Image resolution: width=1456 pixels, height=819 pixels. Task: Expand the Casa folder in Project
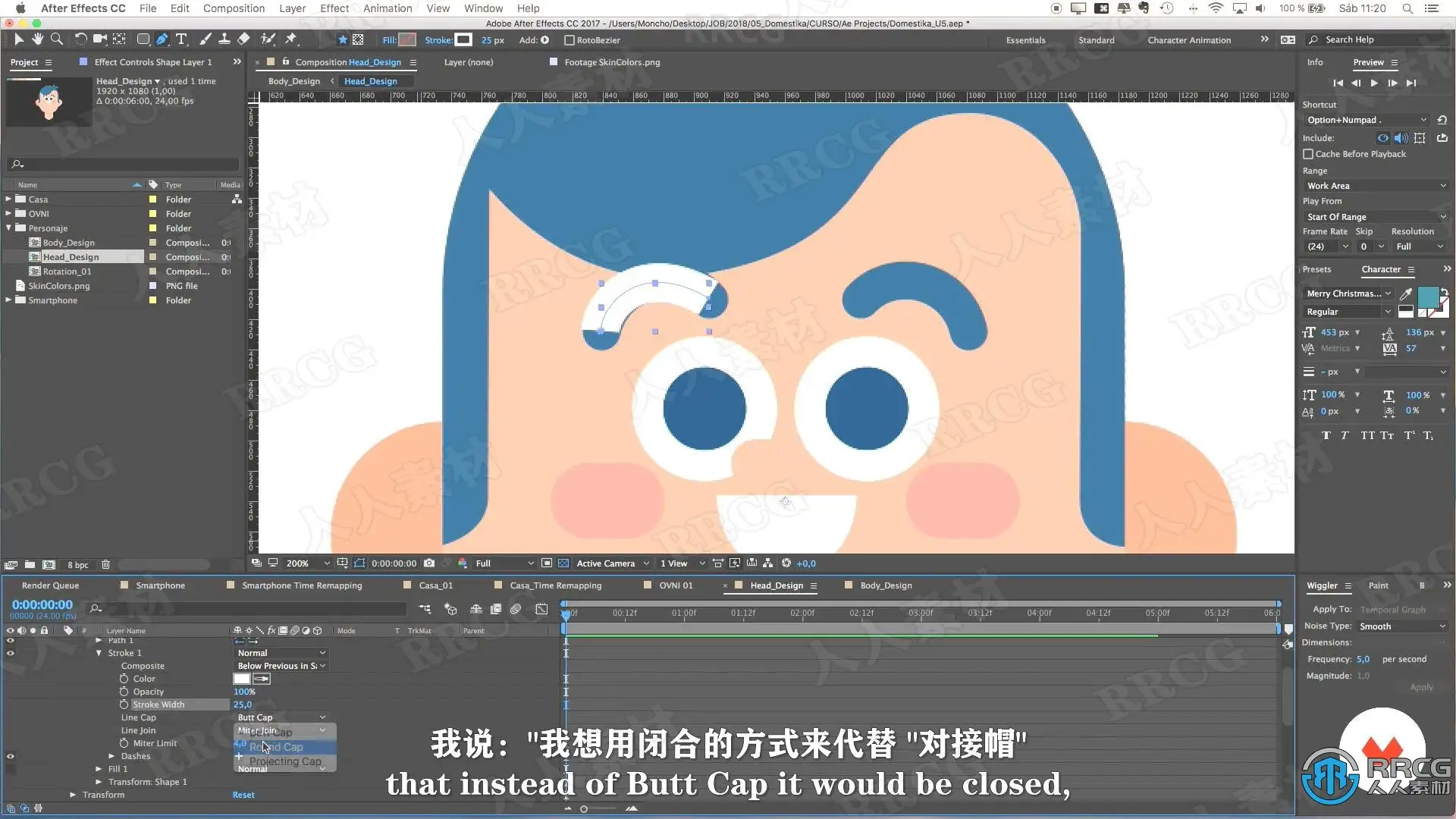pyautogui.click(x=8, y=199)
